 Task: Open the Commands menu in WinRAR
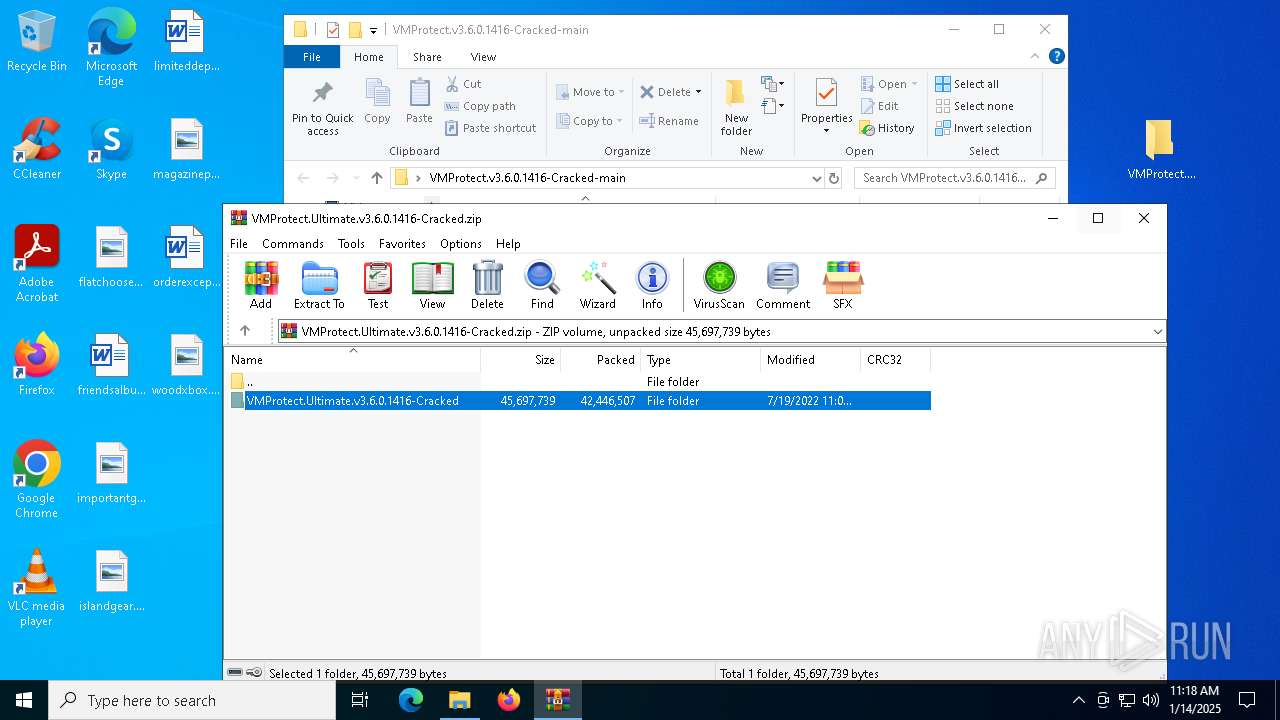tap(293, 243)
